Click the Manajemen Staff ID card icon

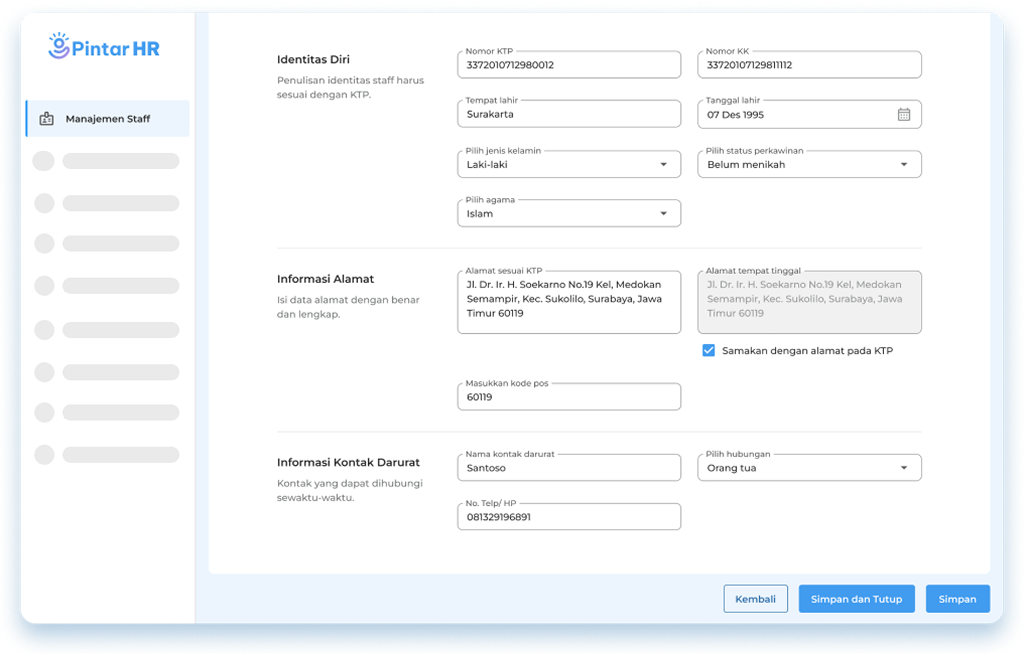click(46, 119)
